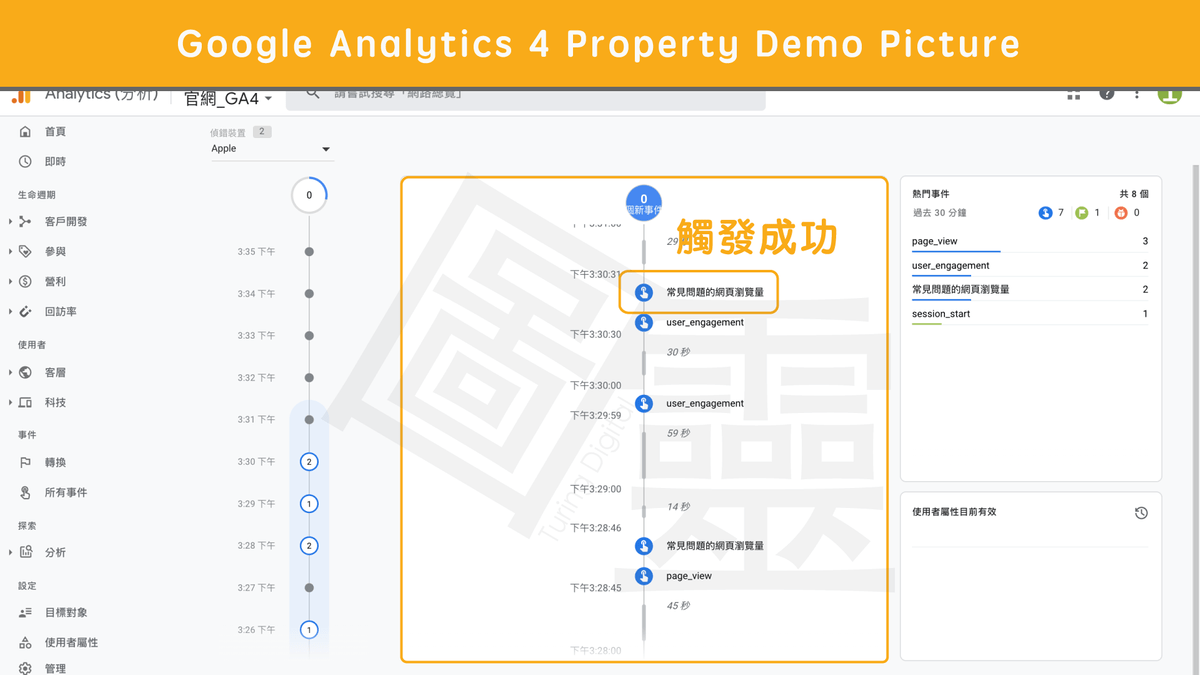Open 常見問題的網頁瀏覽量 event just above page_view
Viewport: 1200px width, 675px height.
click(715, 546)
